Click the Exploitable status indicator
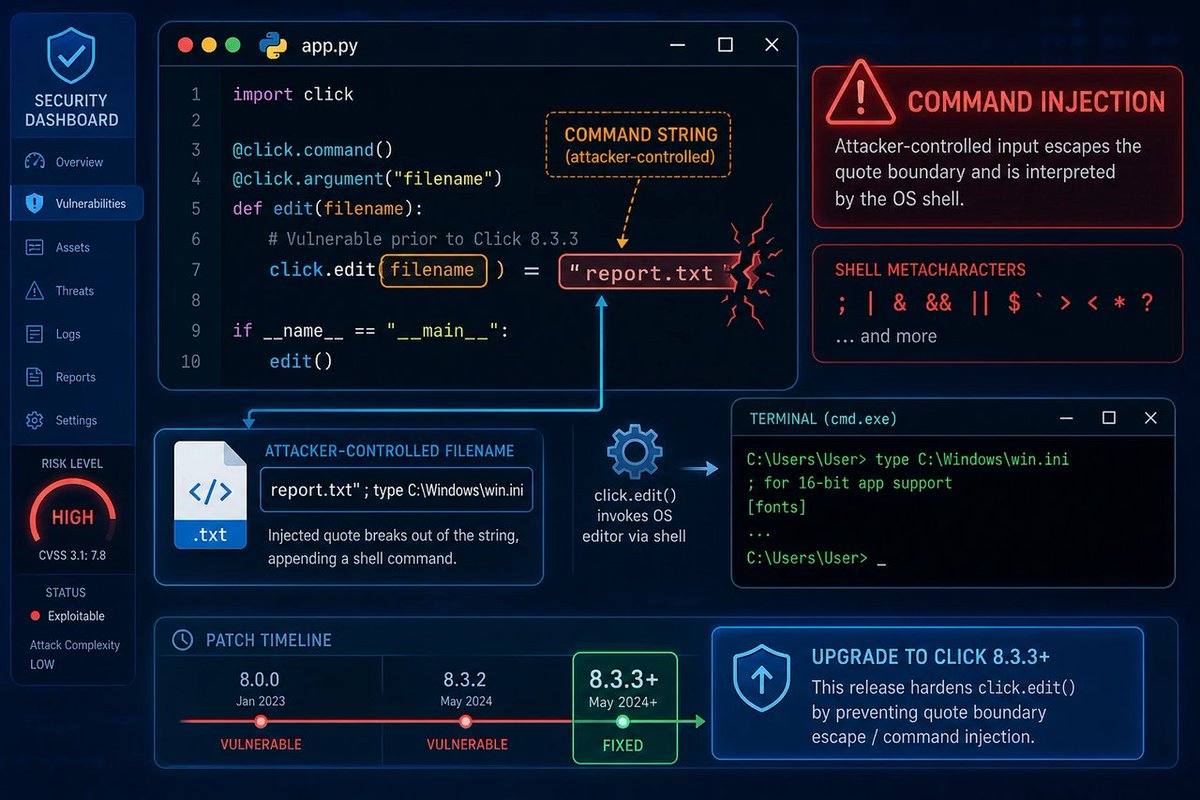This screenshot has height=800, width=1200. point(68,616)
